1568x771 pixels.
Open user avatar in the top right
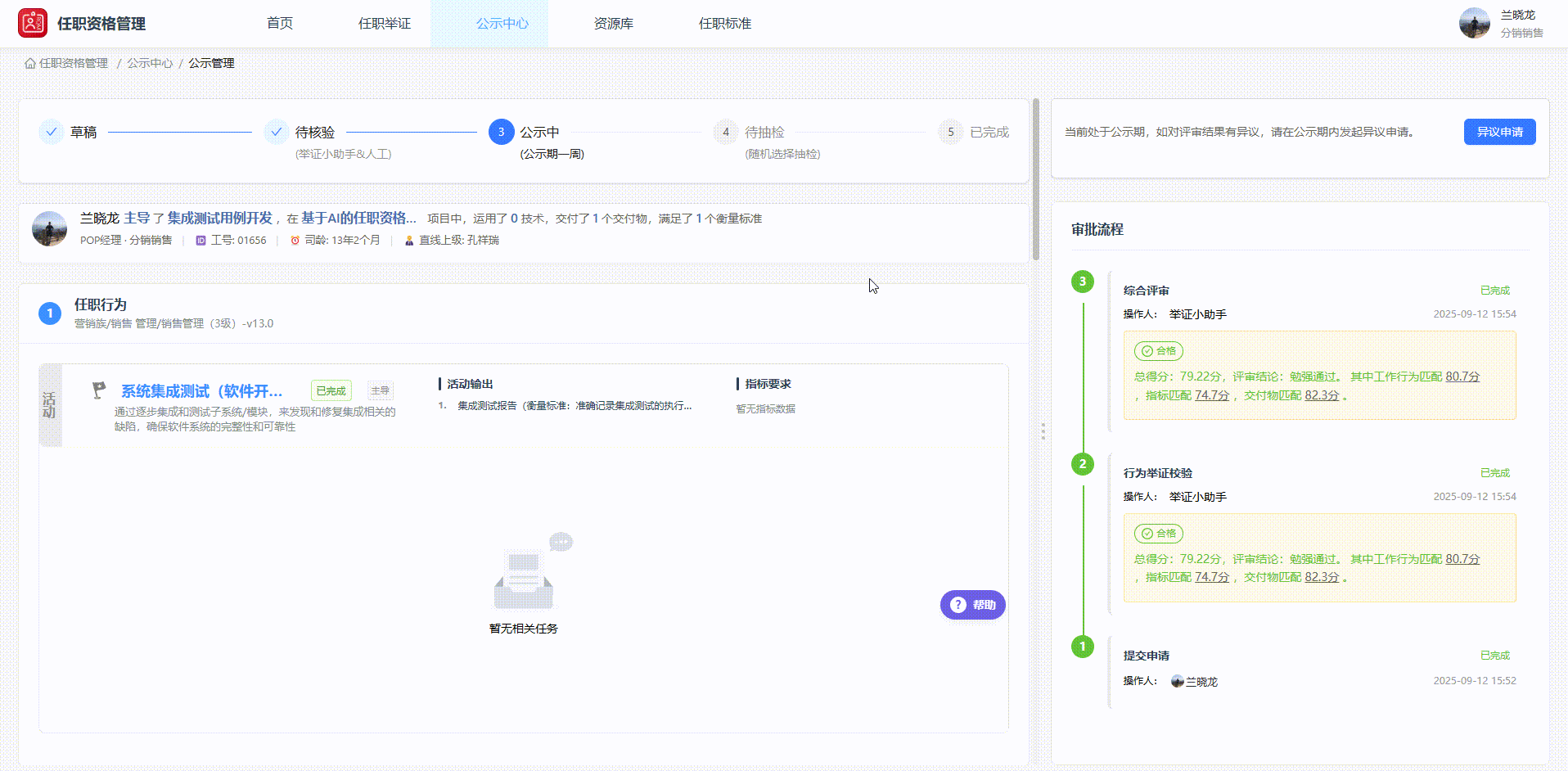click(x=1474, y=23)
